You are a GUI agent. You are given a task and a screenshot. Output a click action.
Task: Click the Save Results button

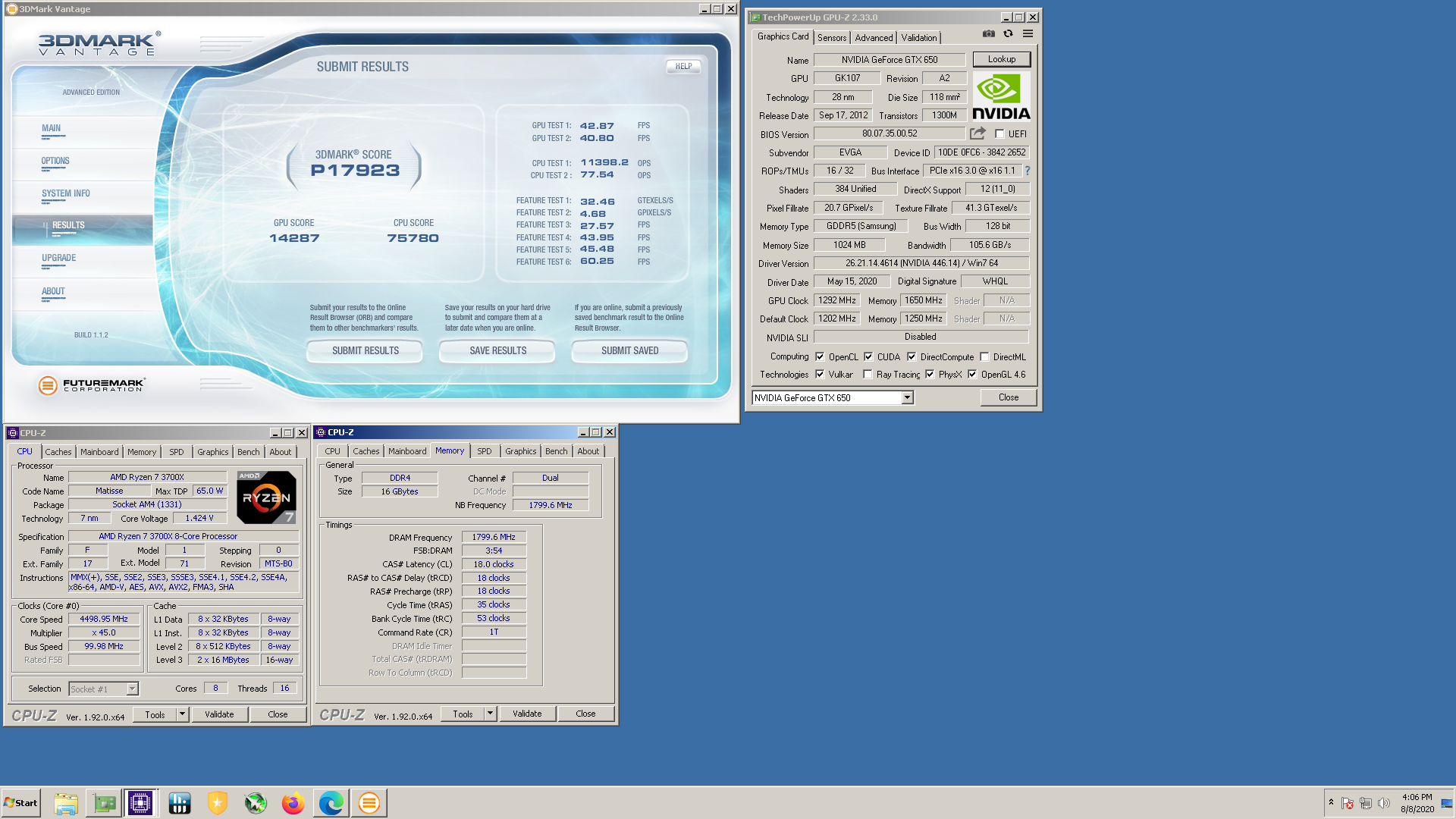[x=497, y=351]
